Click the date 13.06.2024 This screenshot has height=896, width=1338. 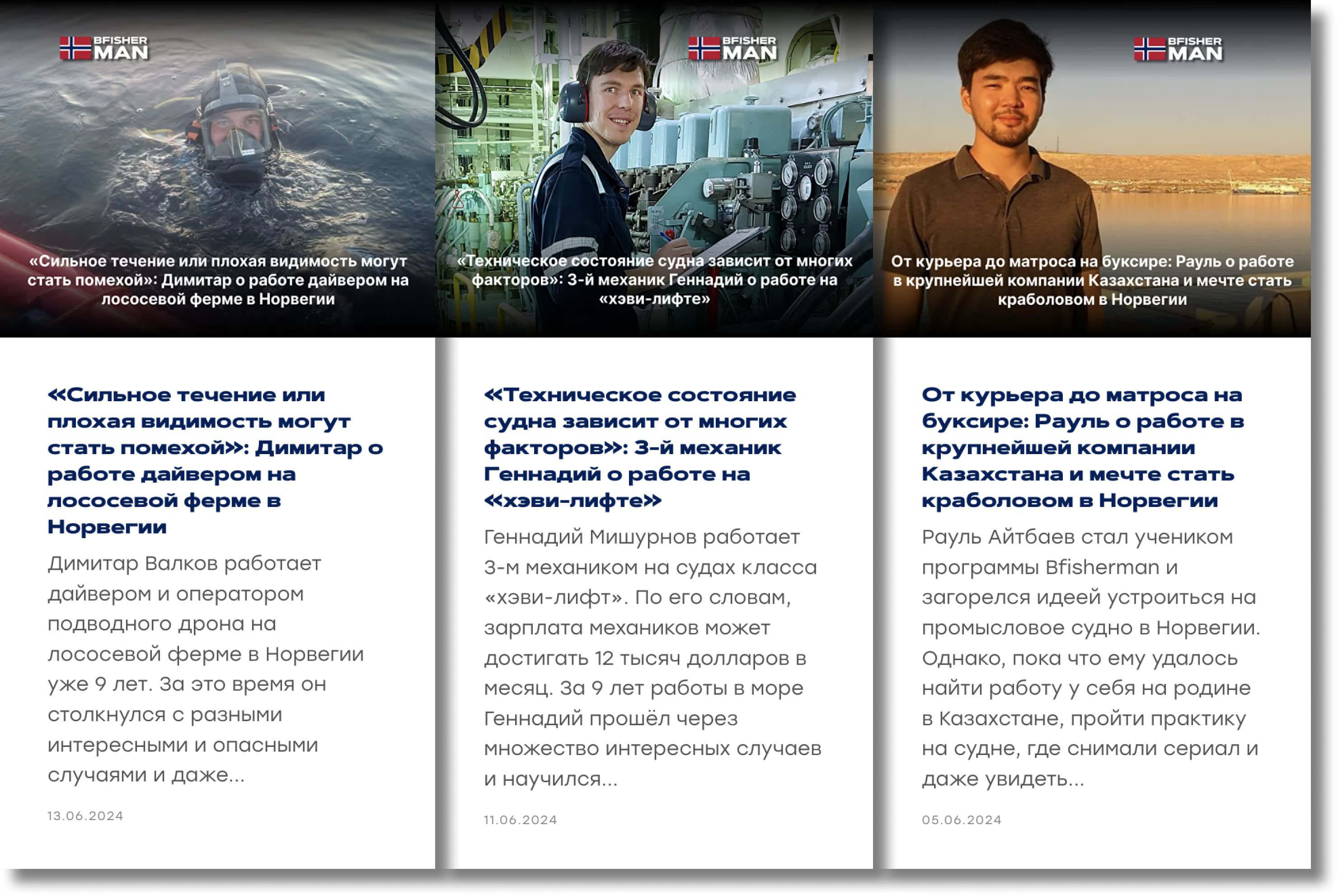coord(86,816)
